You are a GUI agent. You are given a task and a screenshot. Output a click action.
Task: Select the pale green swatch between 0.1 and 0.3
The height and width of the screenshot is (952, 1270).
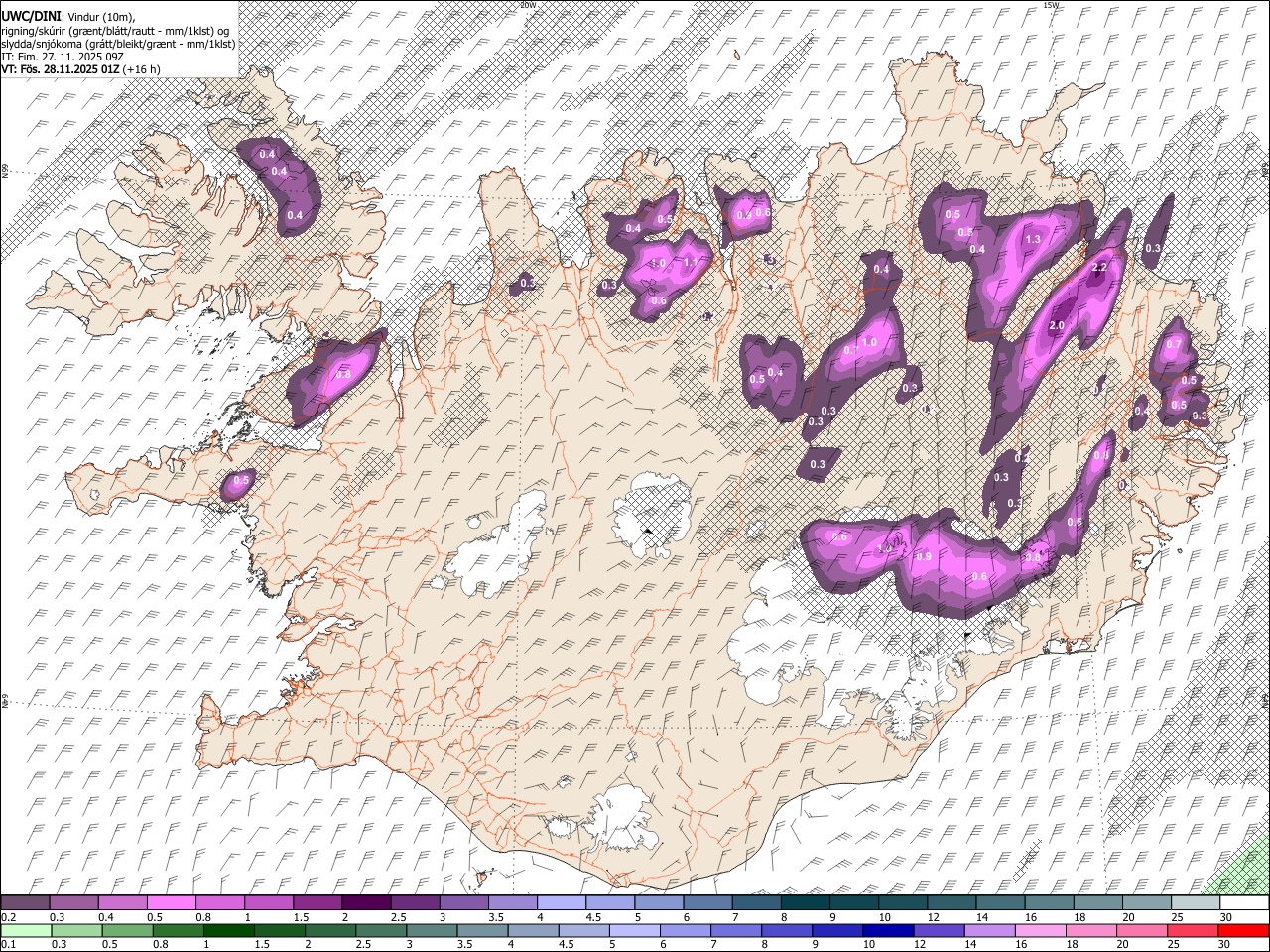click(25, 930)
